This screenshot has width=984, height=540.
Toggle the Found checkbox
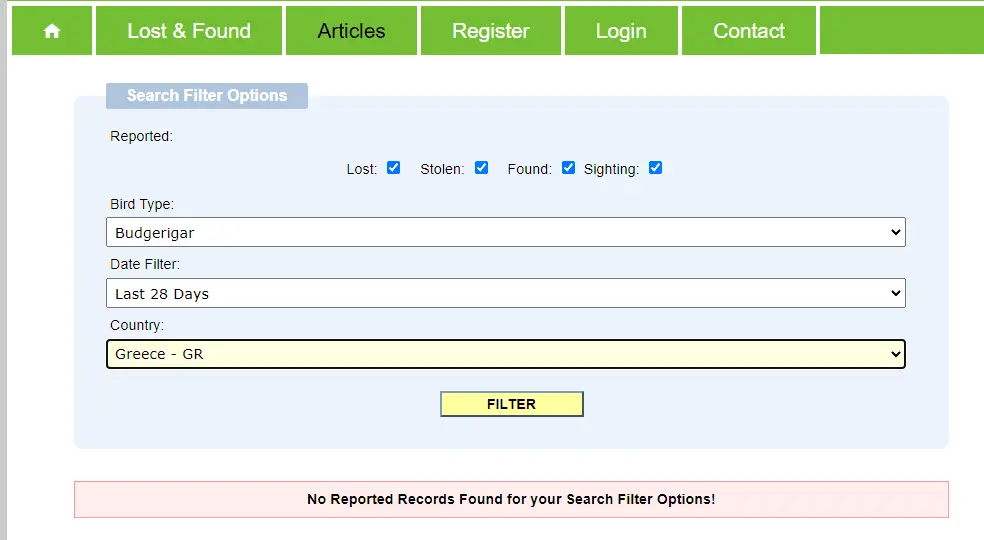click(569, 168)
